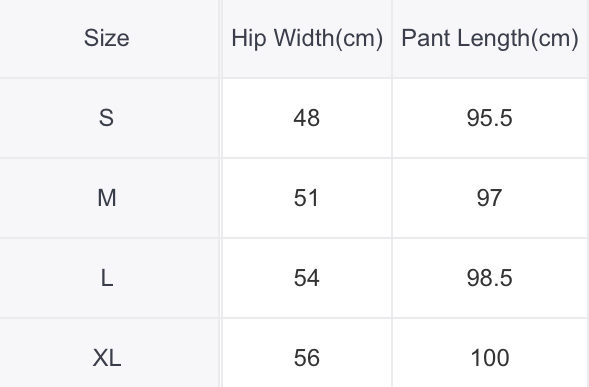Click the word Width(cm) in the header
589x387 pixels.
[x=328, y=38]
